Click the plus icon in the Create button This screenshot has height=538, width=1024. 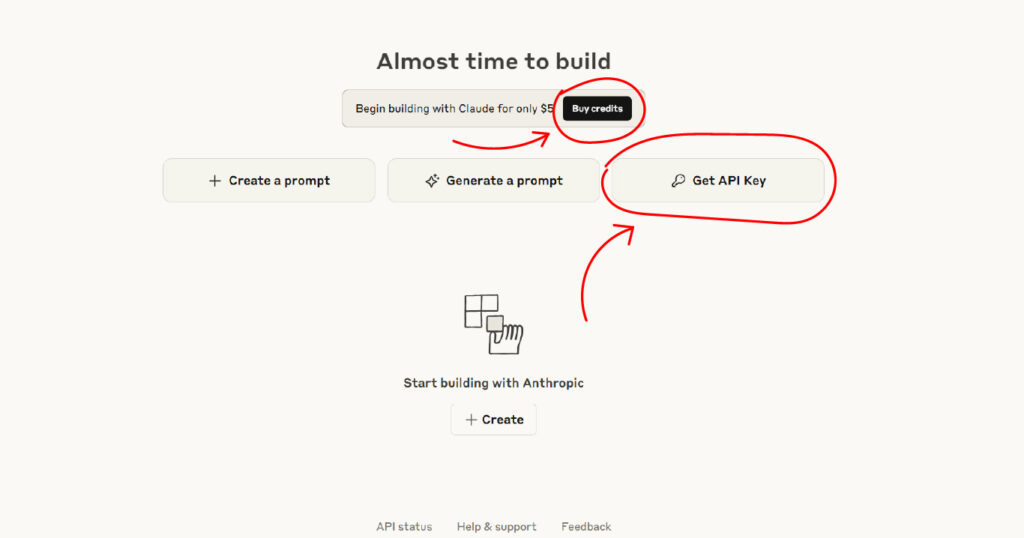[x=471, y=420]
